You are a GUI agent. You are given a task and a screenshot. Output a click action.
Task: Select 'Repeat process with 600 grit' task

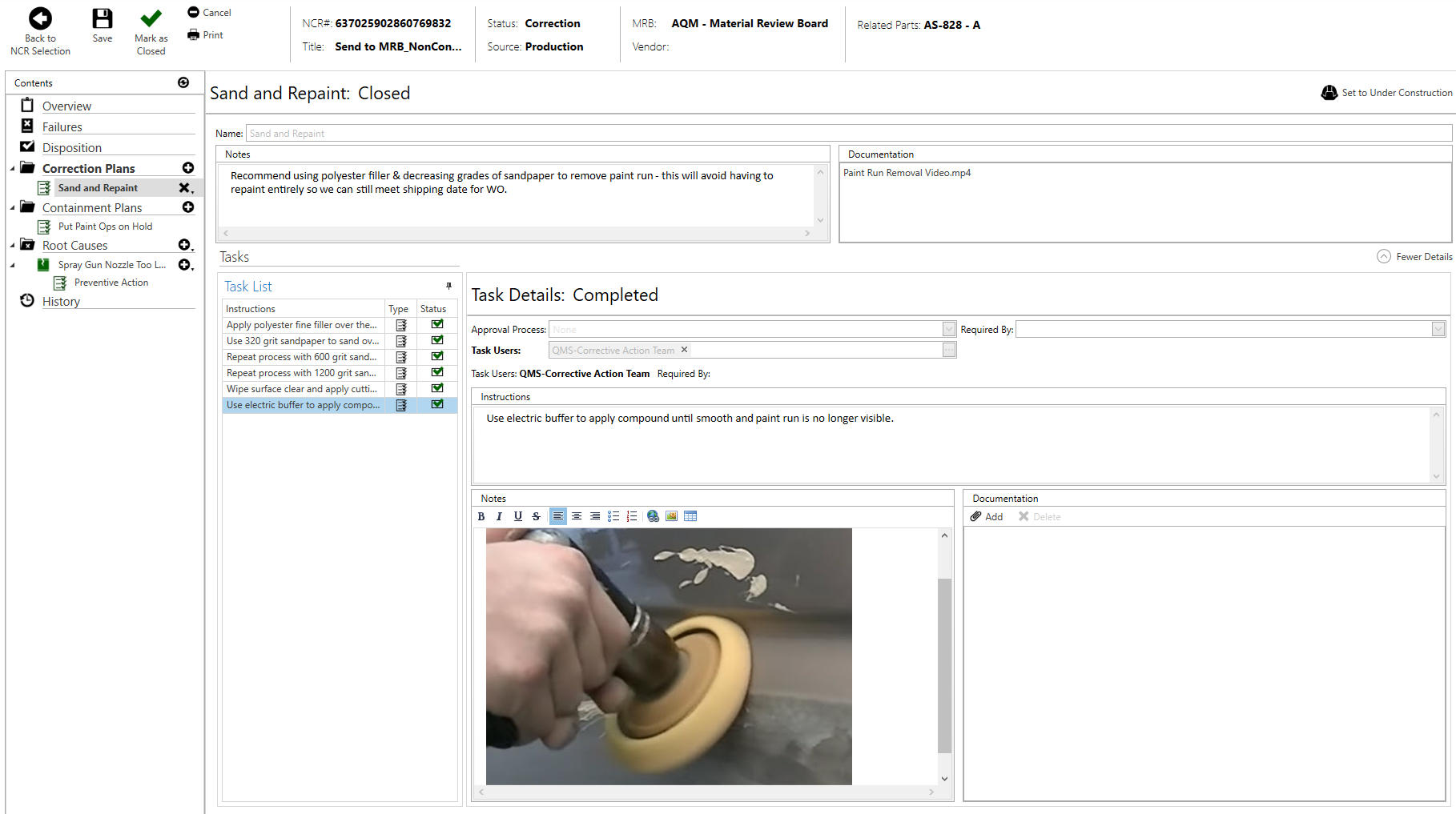pyautogui.click(x=302, y=357)
